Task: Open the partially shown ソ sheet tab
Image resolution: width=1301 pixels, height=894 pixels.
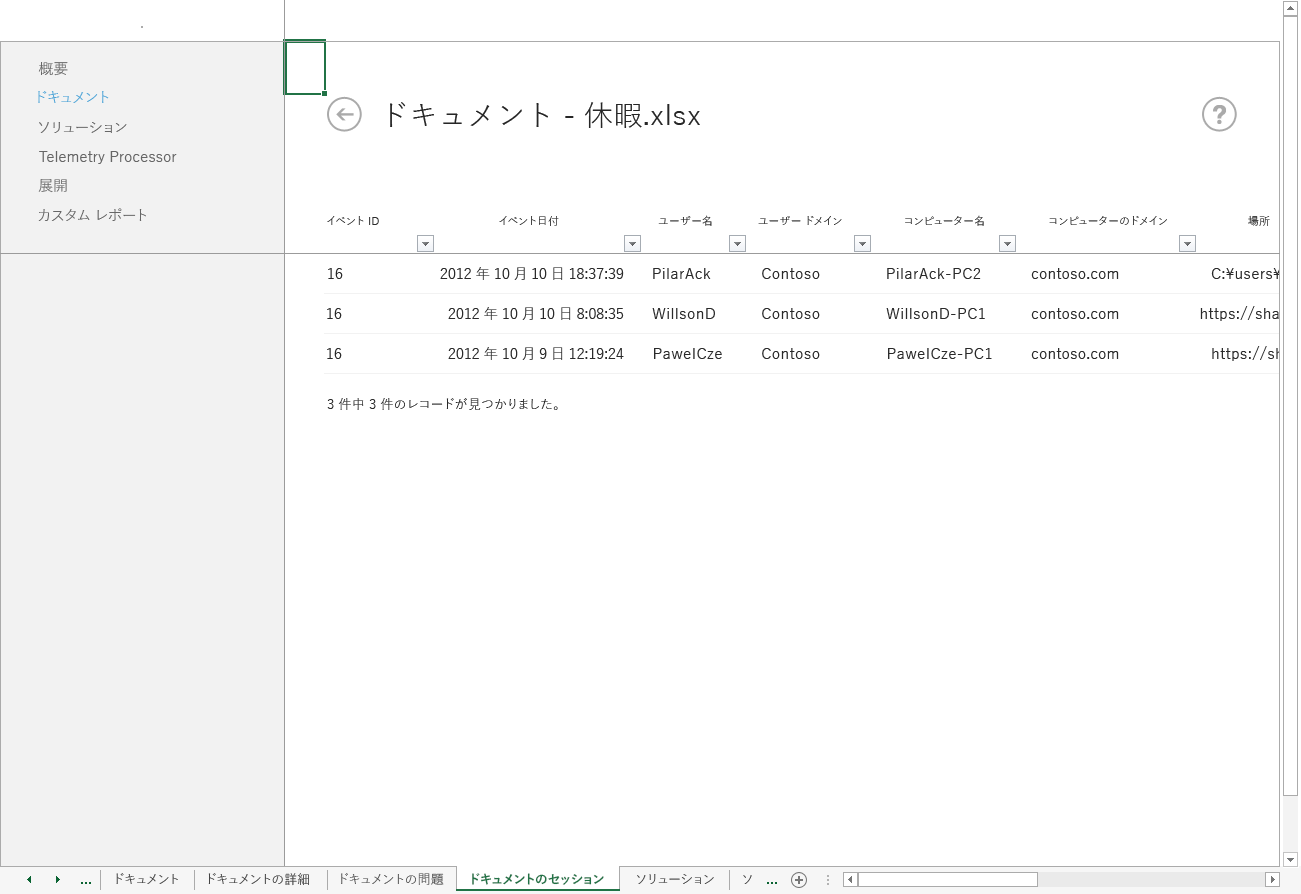Action: point(747,879)
